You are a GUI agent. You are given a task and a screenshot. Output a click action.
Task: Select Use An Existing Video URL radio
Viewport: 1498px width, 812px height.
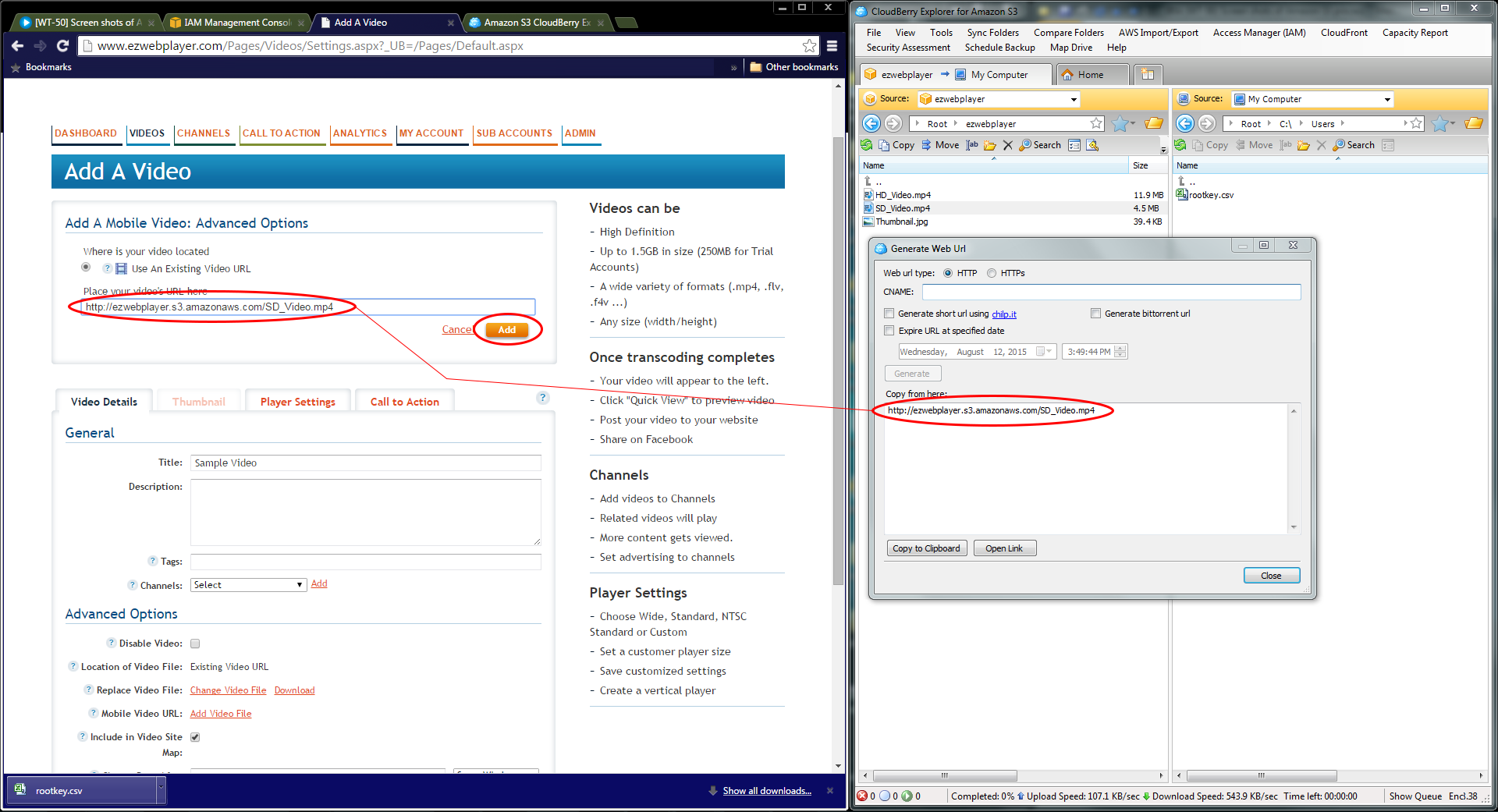[x=86, y=267]
